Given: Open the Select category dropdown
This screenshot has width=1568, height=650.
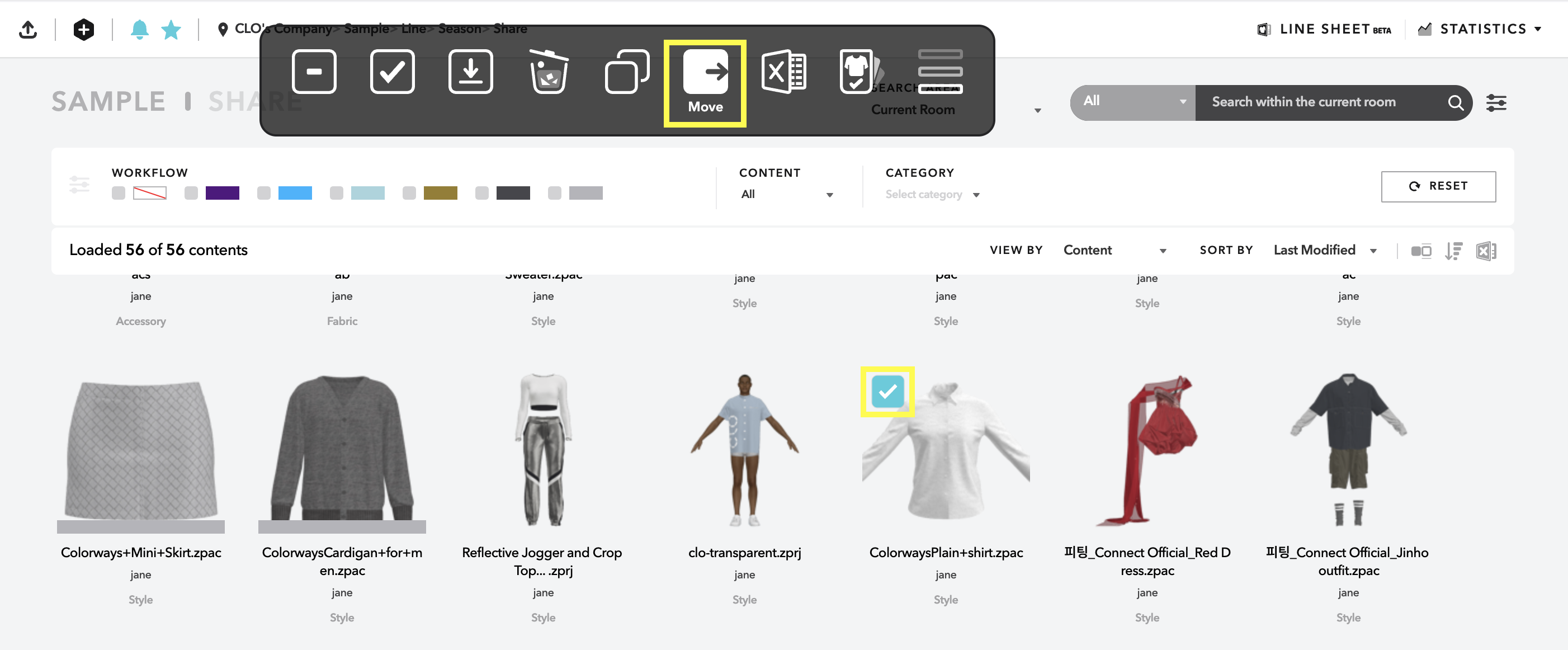Looking at the screenshot, I should (x=933, y=194).
